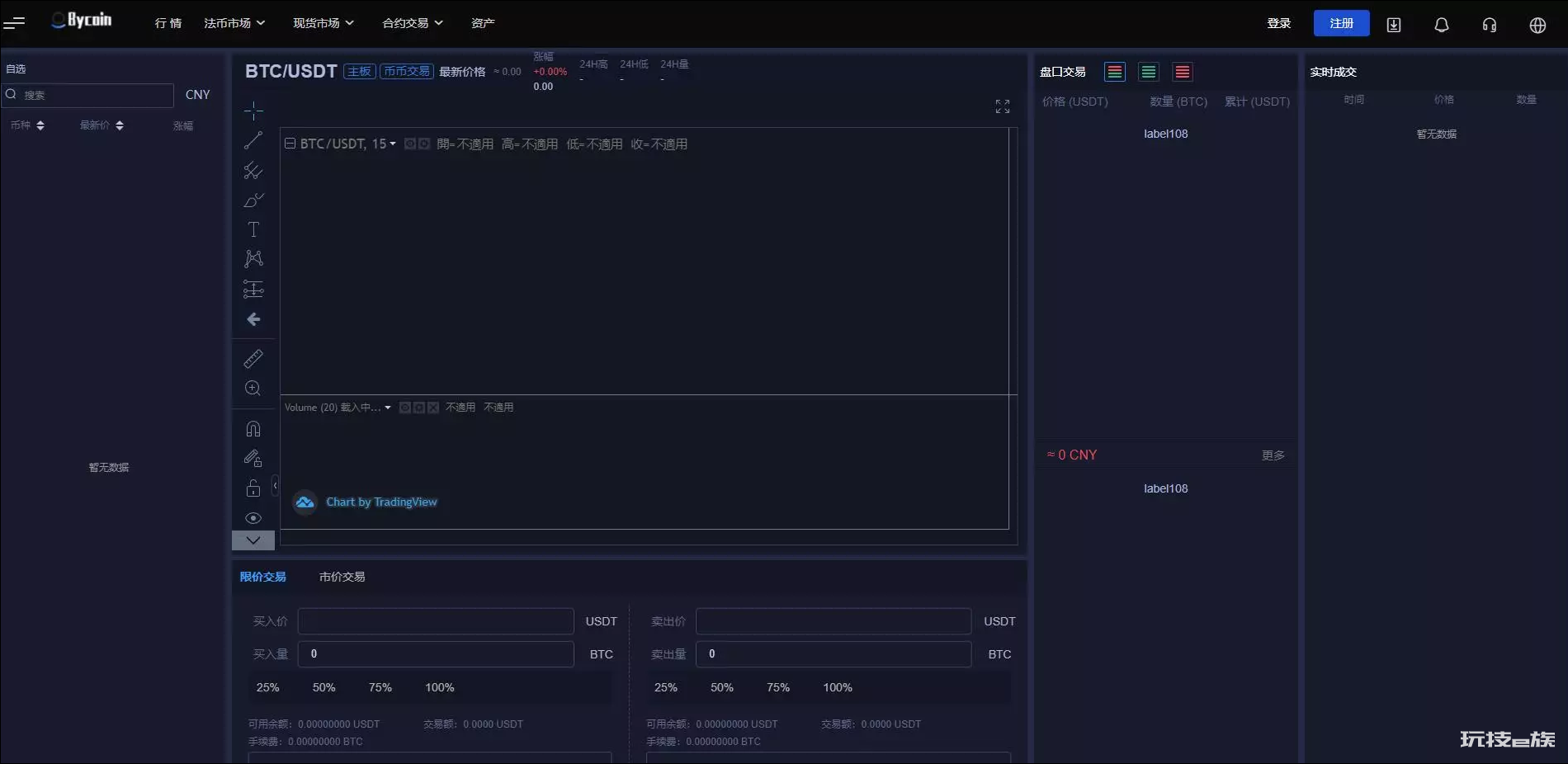Open the 现货市场 dropdown menu
1568x764 pixels.
coord(324,23)
